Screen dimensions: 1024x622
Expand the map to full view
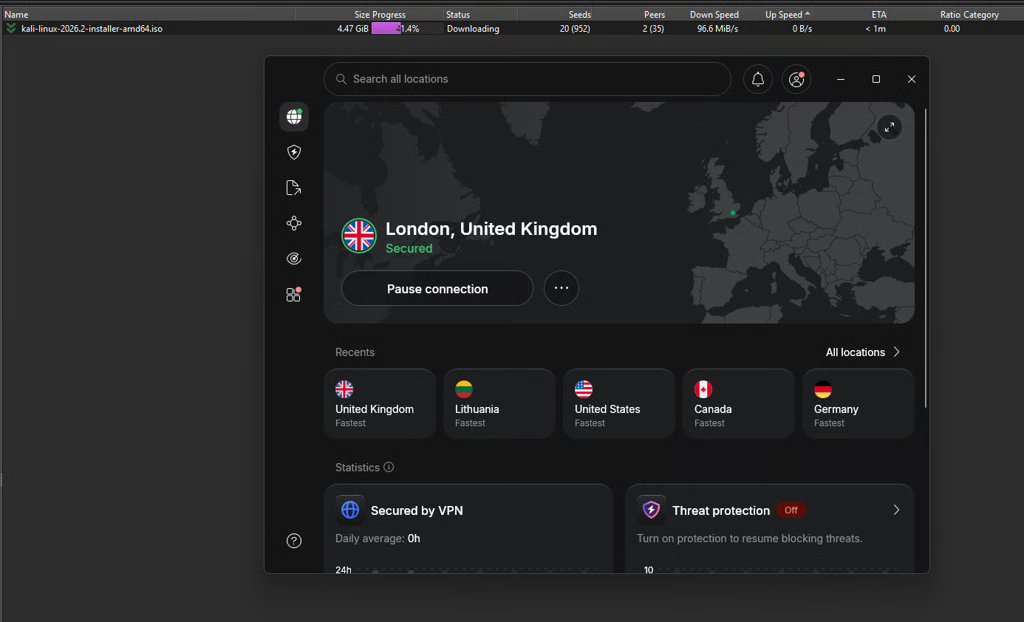[x=889, y=127]
